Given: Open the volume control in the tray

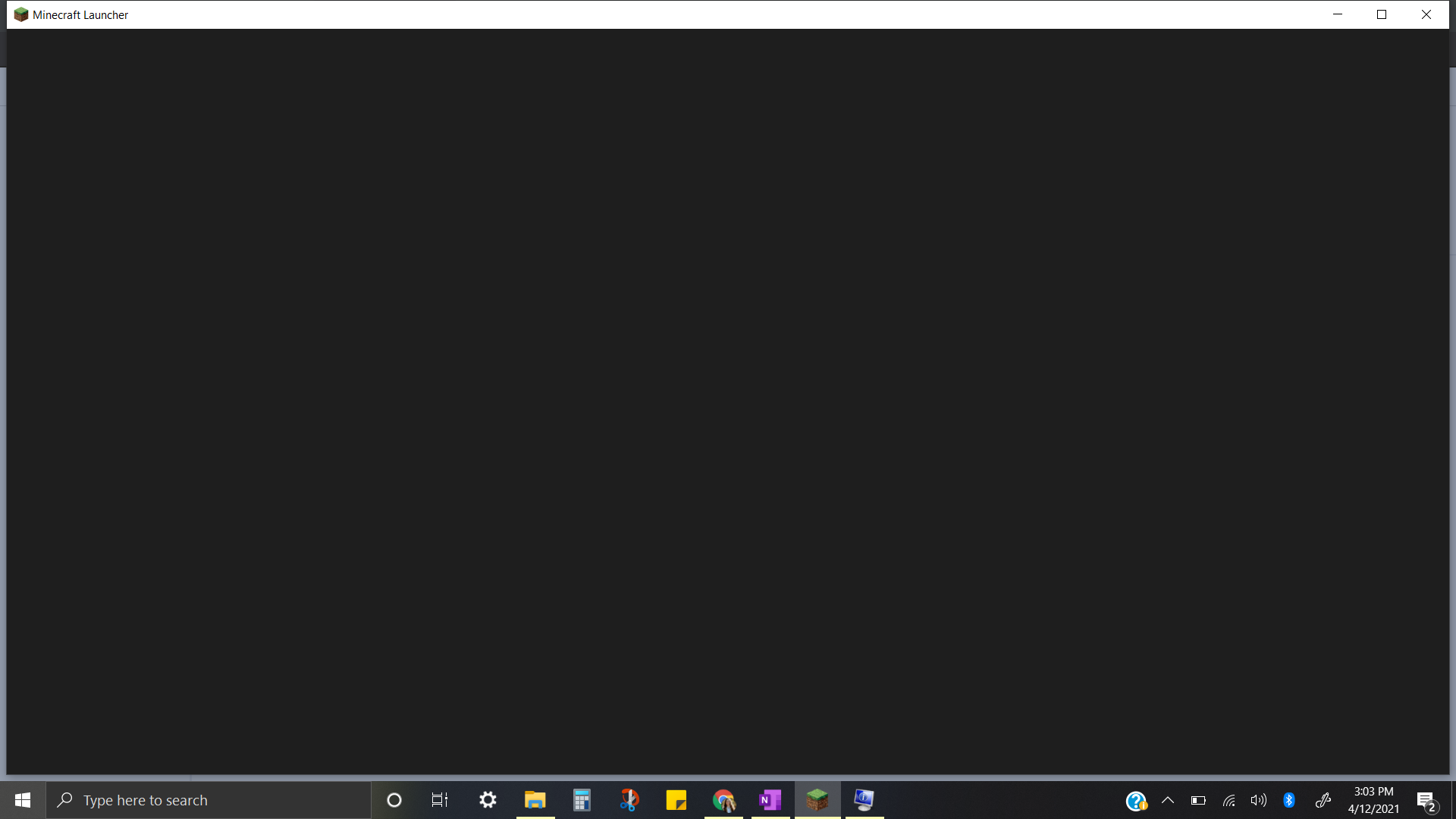Looking at the screenshot, I should 1259,800.
